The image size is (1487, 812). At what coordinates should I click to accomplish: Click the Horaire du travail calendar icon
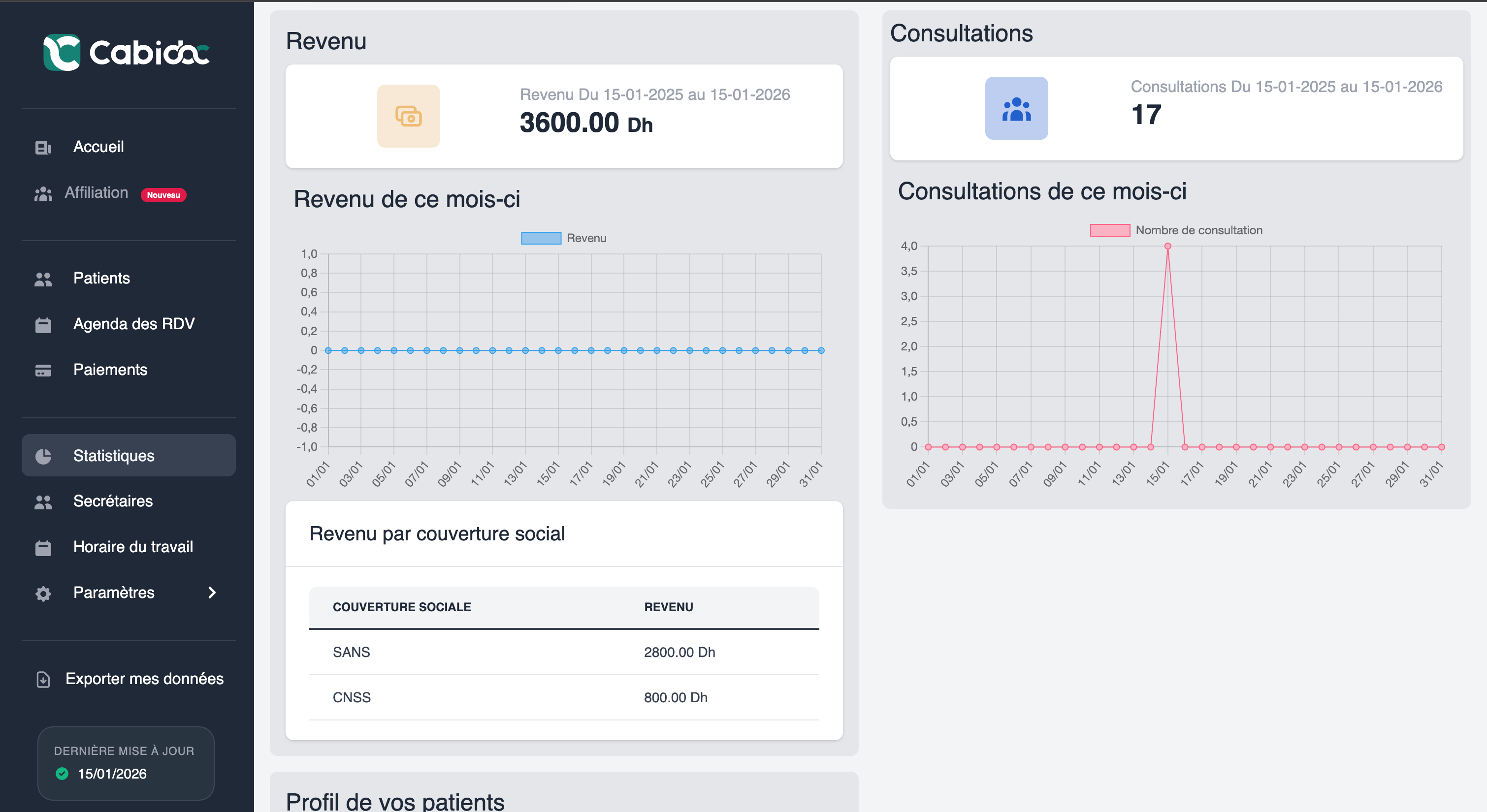(x=43, y=547)
